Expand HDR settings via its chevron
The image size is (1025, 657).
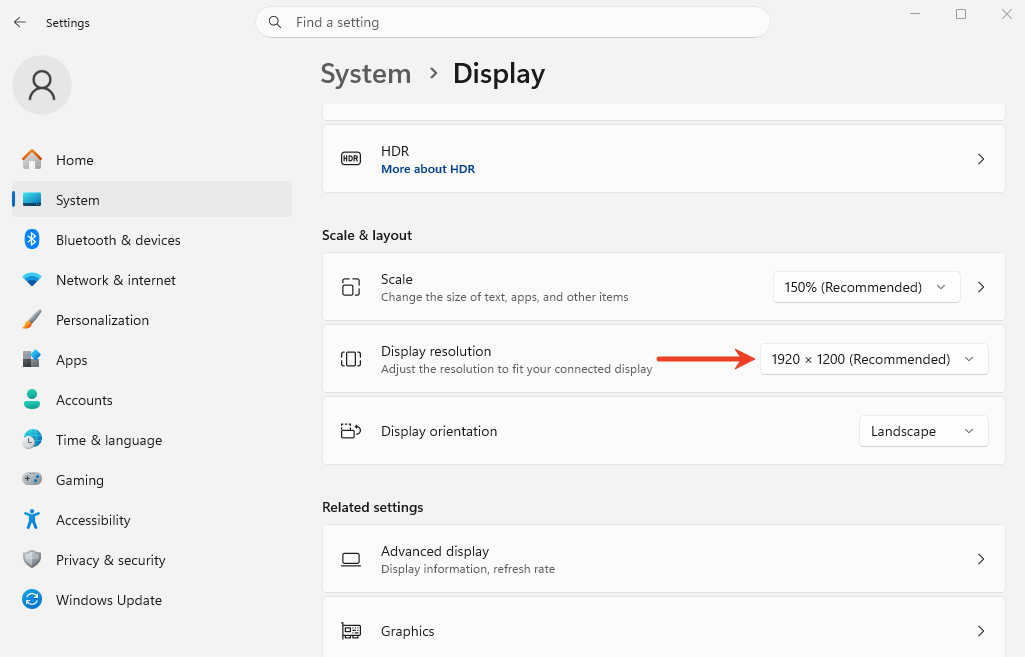pos(981,159)
